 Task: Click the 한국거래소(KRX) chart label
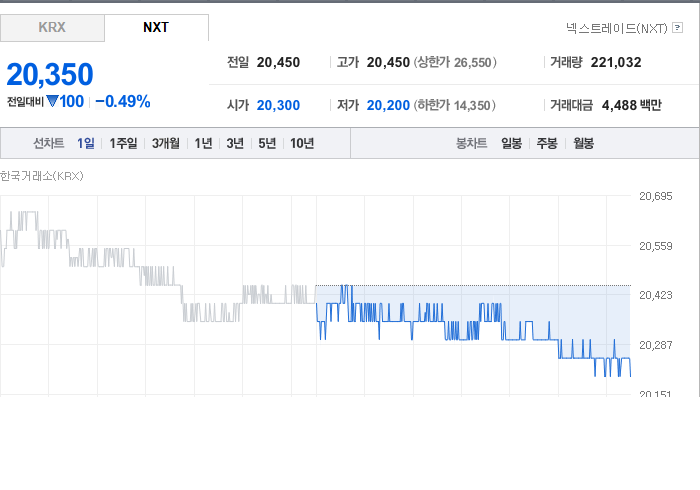point(42,176)
